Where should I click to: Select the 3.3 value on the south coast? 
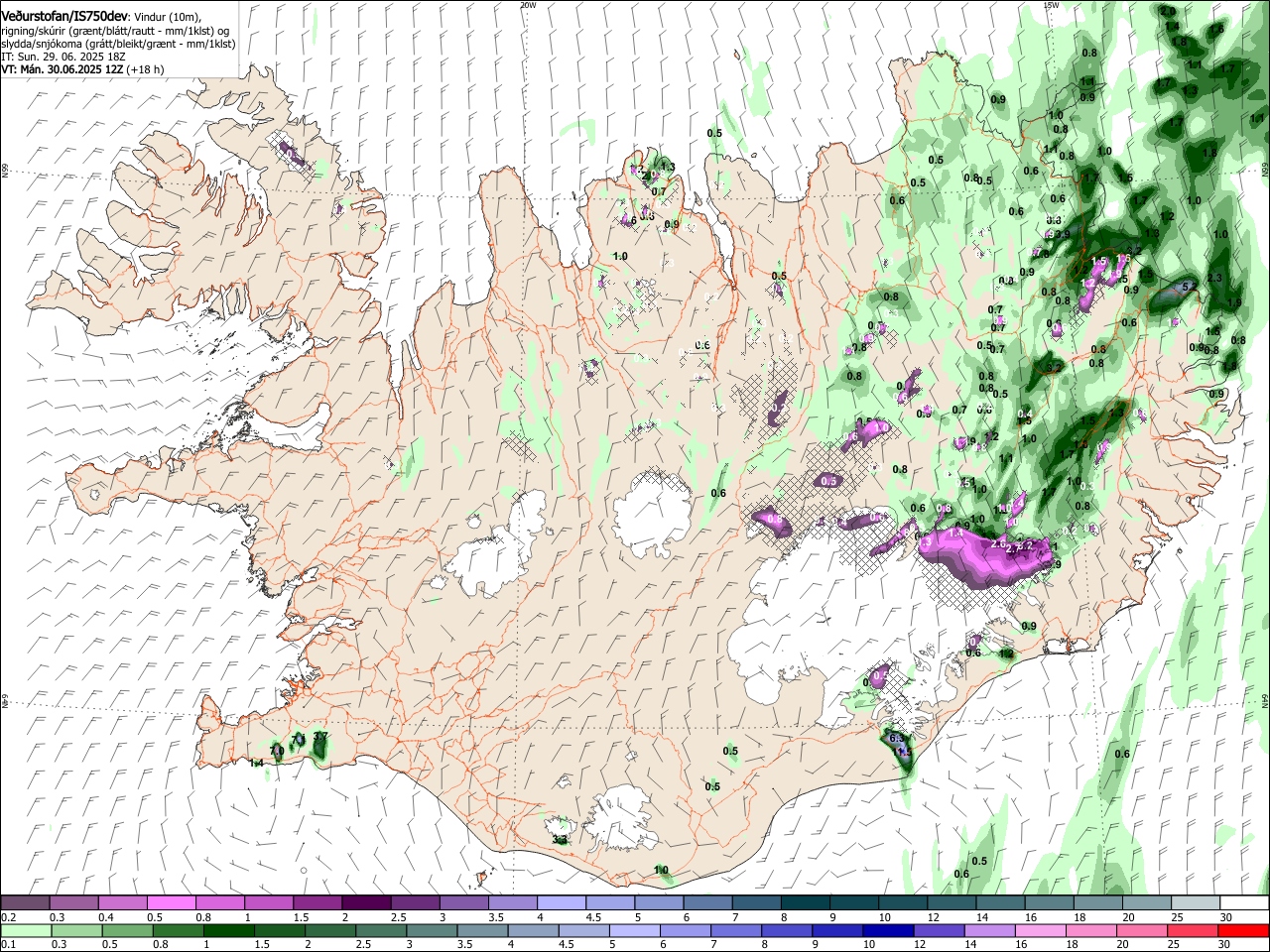[x=559, y=840]
